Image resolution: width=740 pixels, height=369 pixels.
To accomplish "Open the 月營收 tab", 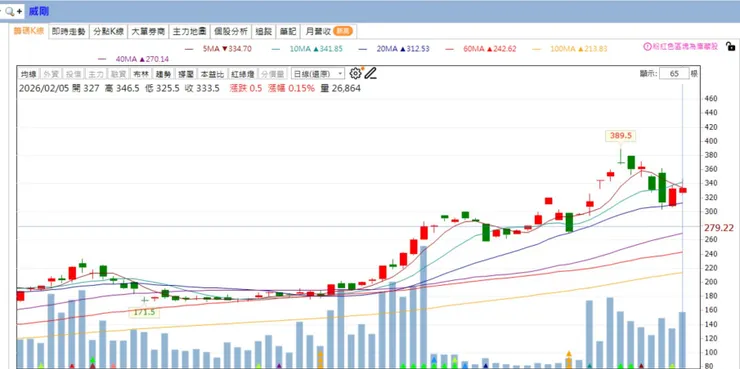I will coord(328,32).
